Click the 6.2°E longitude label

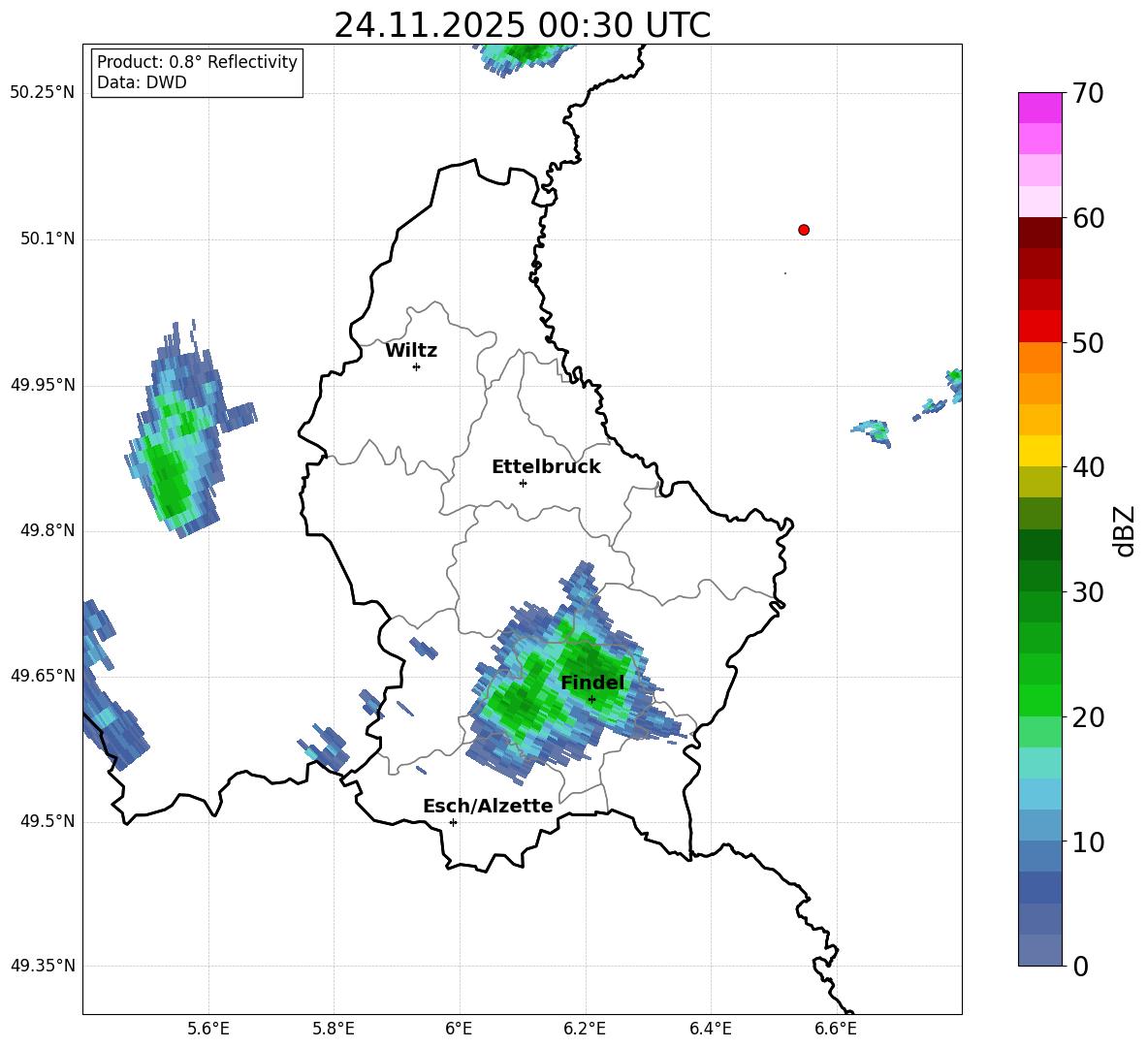[585, 1029]
